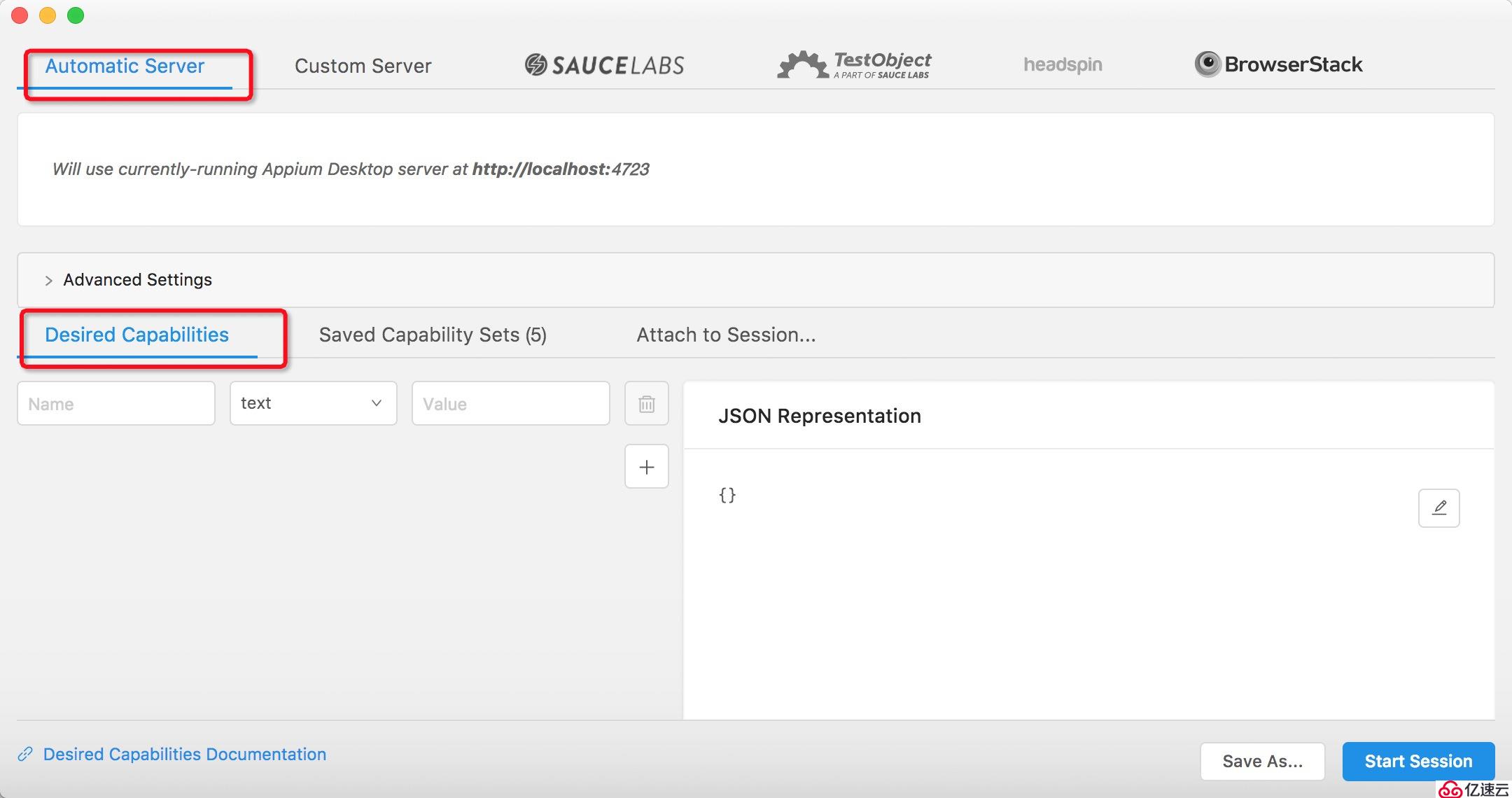Click the capability Name input field

[x=113, y=402]
